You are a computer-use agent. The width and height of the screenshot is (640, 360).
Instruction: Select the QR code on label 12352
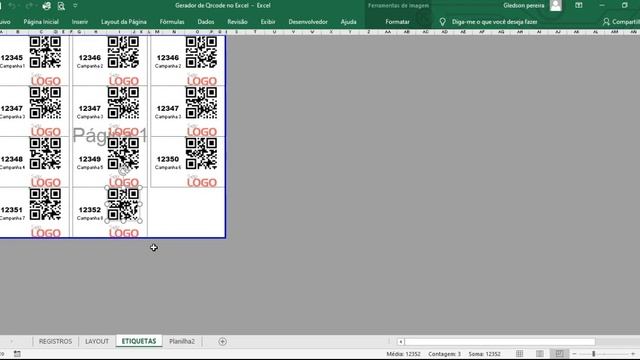point(123,204)
